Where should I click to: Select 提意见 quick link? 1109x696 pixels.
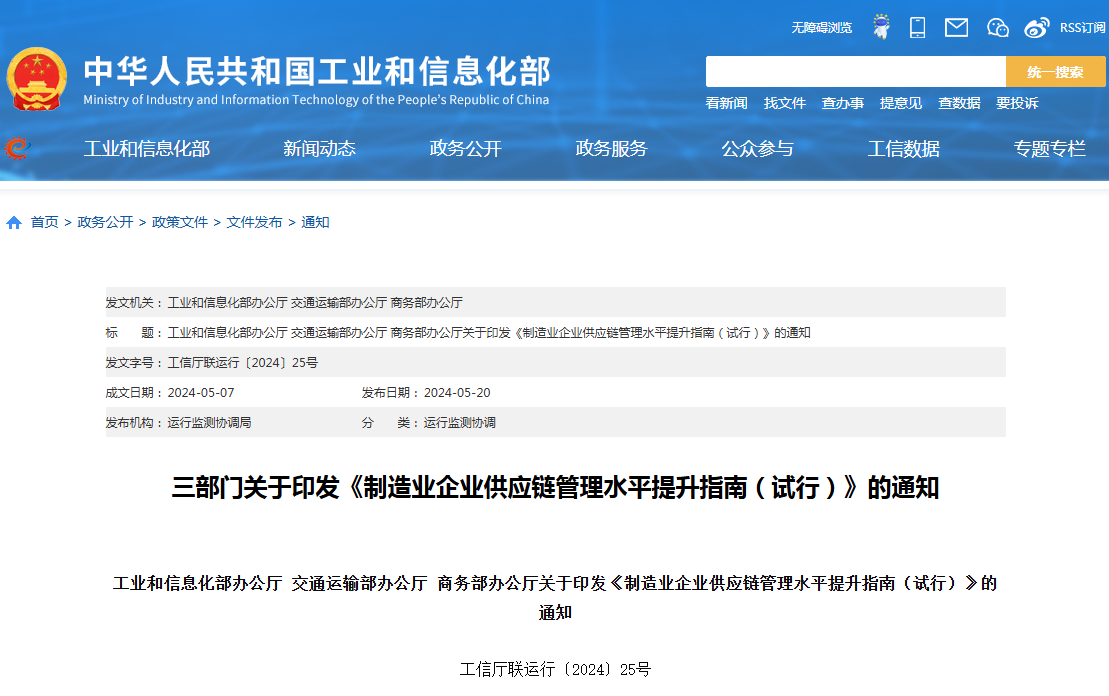[900, 103]
